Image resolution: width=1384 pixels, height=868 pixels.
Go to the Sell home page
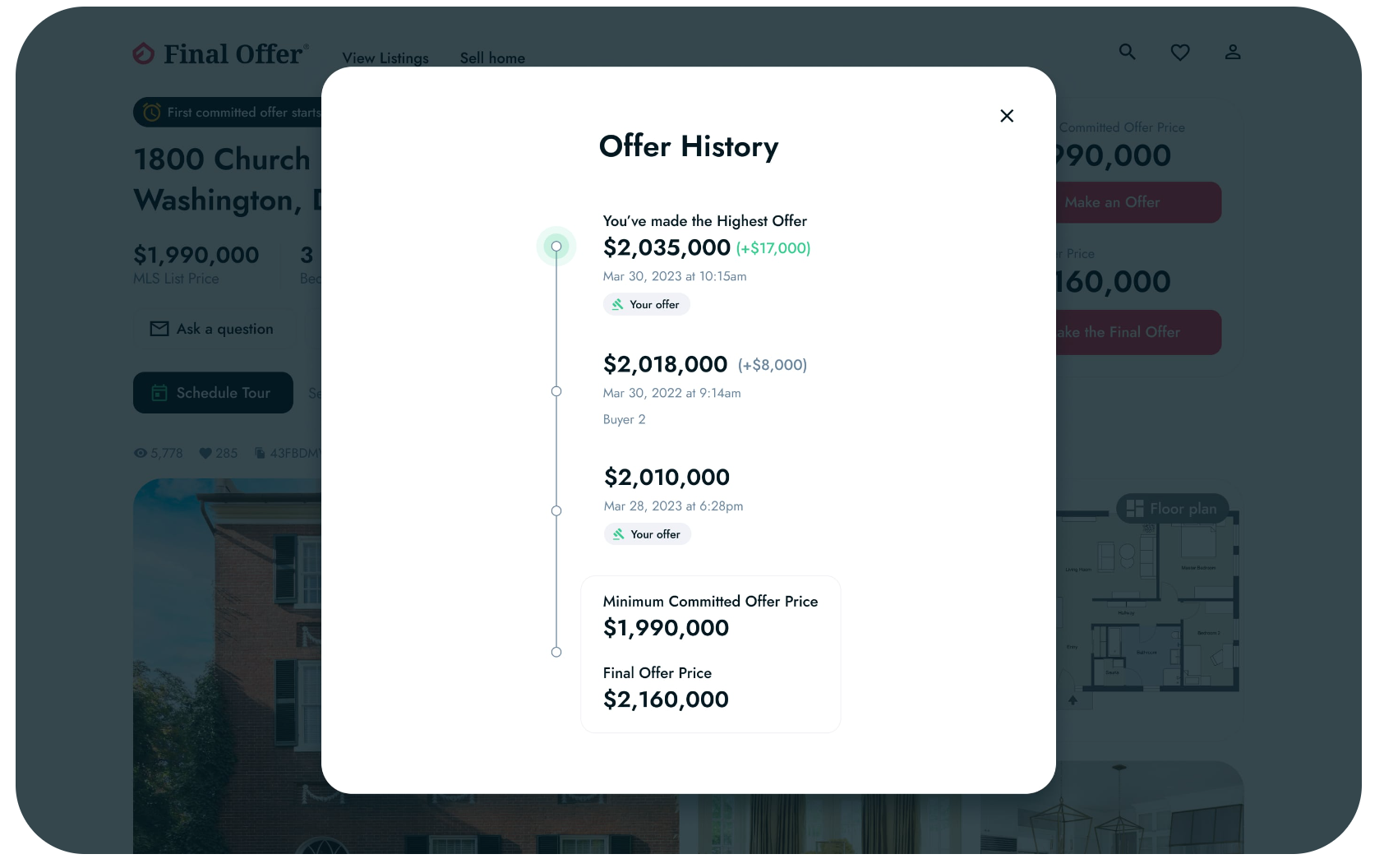(x=492, y=58)
